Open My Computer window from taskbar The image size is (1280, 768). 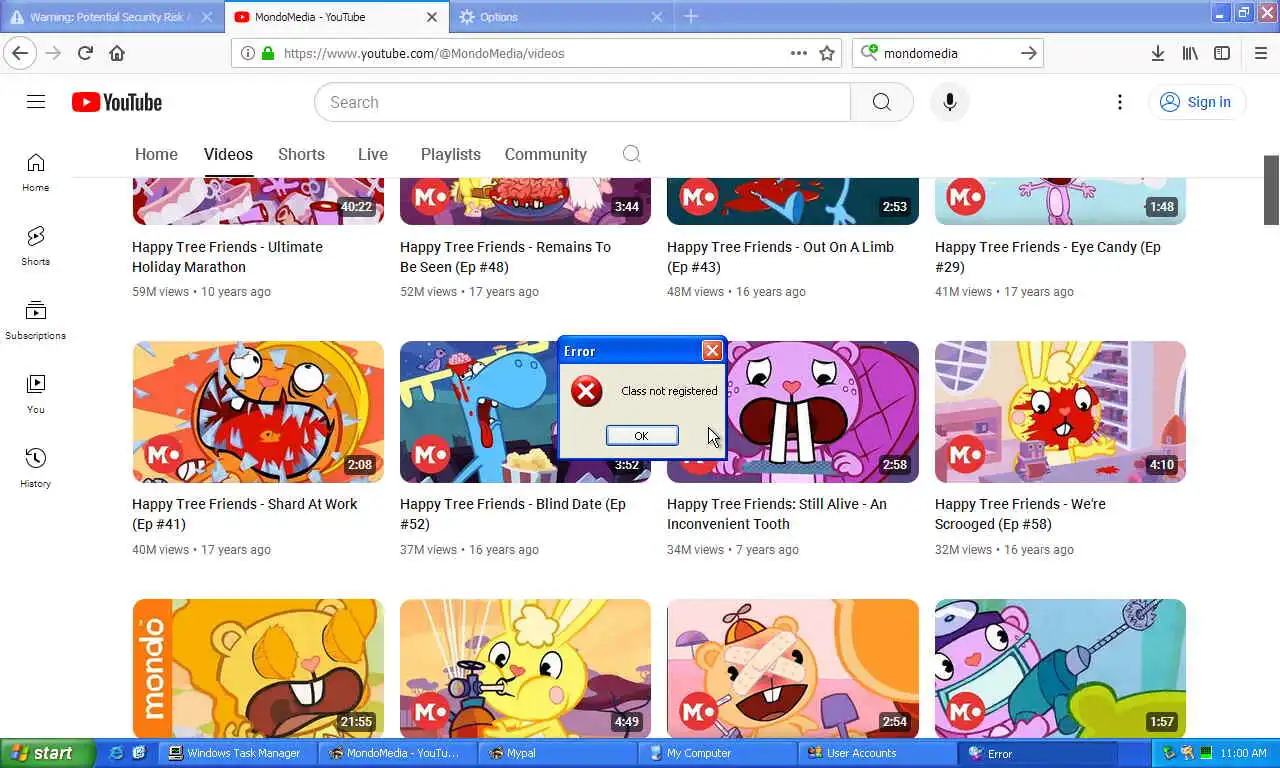pyautogui.click(x=717, y=753)
